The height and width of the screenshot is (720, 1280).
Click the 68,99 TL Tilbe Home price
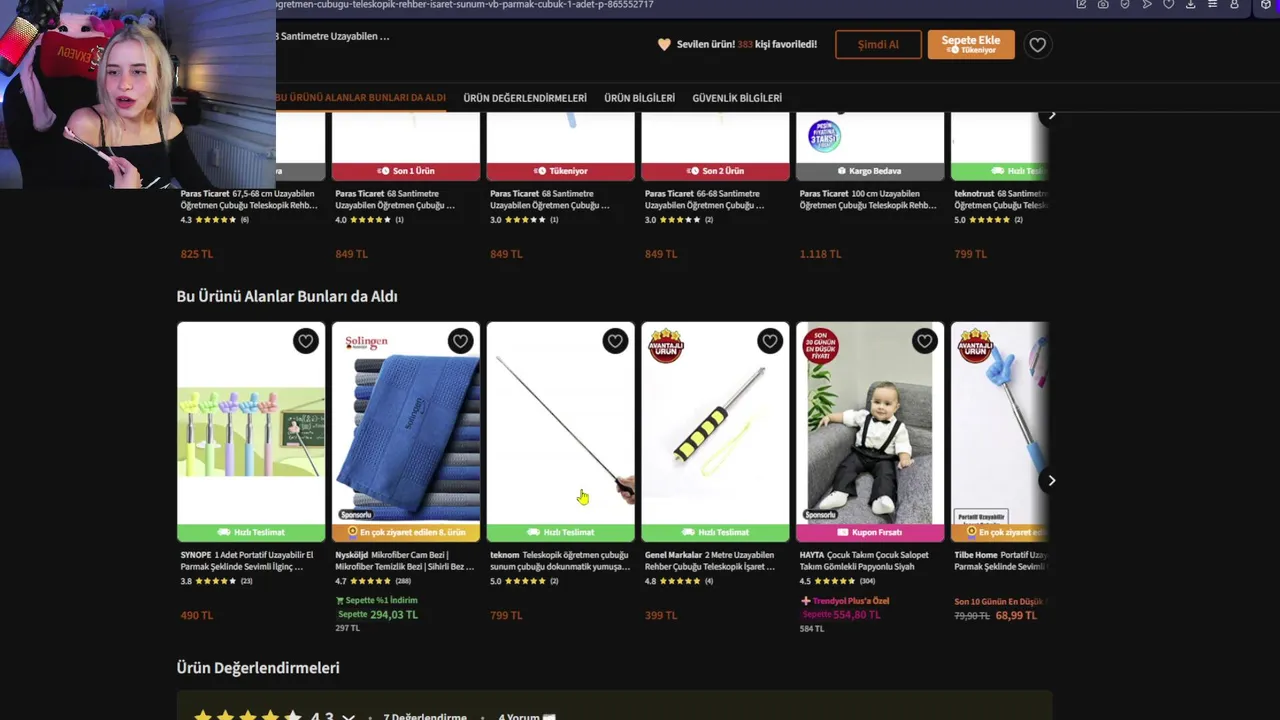[1016, 615]
